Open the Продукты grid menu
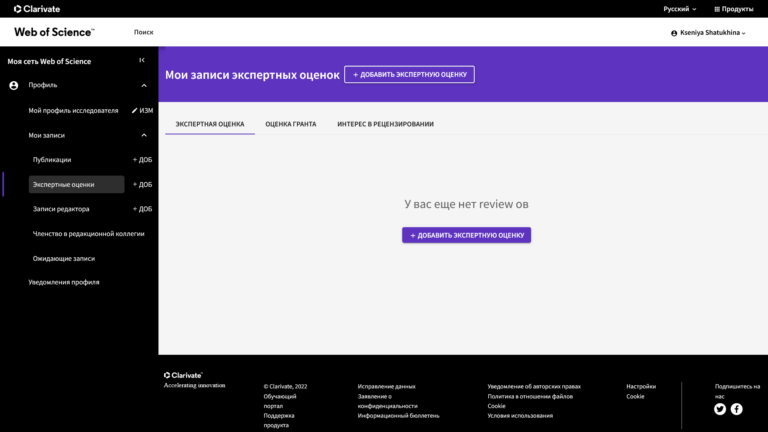The height and width of the screenshot is (432, 768). [x=734, y=9]
